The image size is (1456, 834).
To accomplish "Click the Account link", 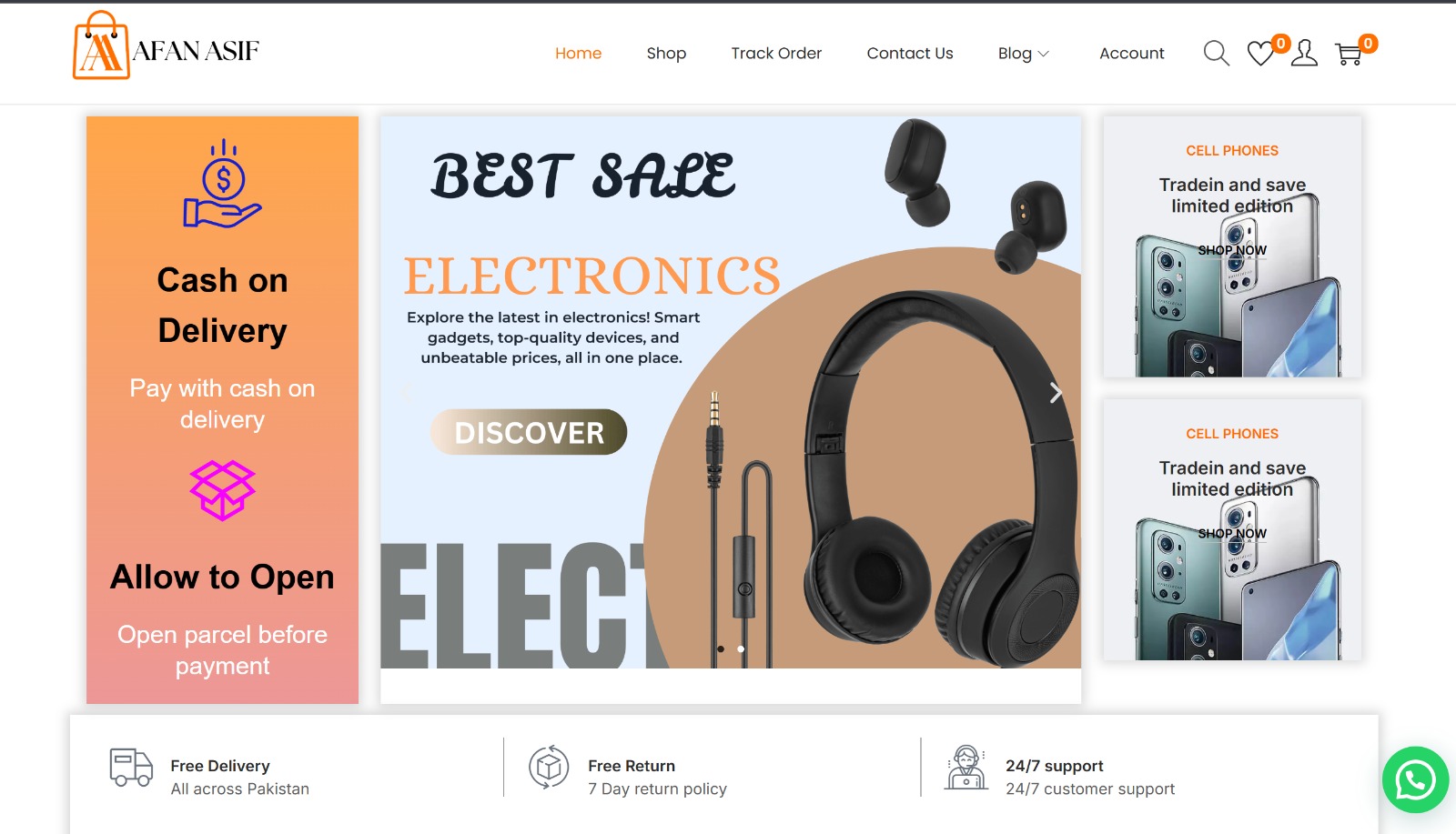I will (1131, 54).
